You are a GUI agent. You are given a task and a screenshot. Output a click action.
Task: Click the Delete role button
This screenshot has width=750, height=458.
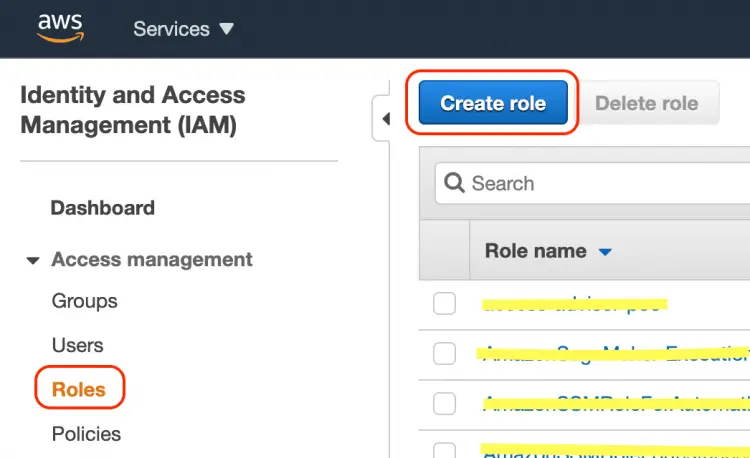point(647,103)
